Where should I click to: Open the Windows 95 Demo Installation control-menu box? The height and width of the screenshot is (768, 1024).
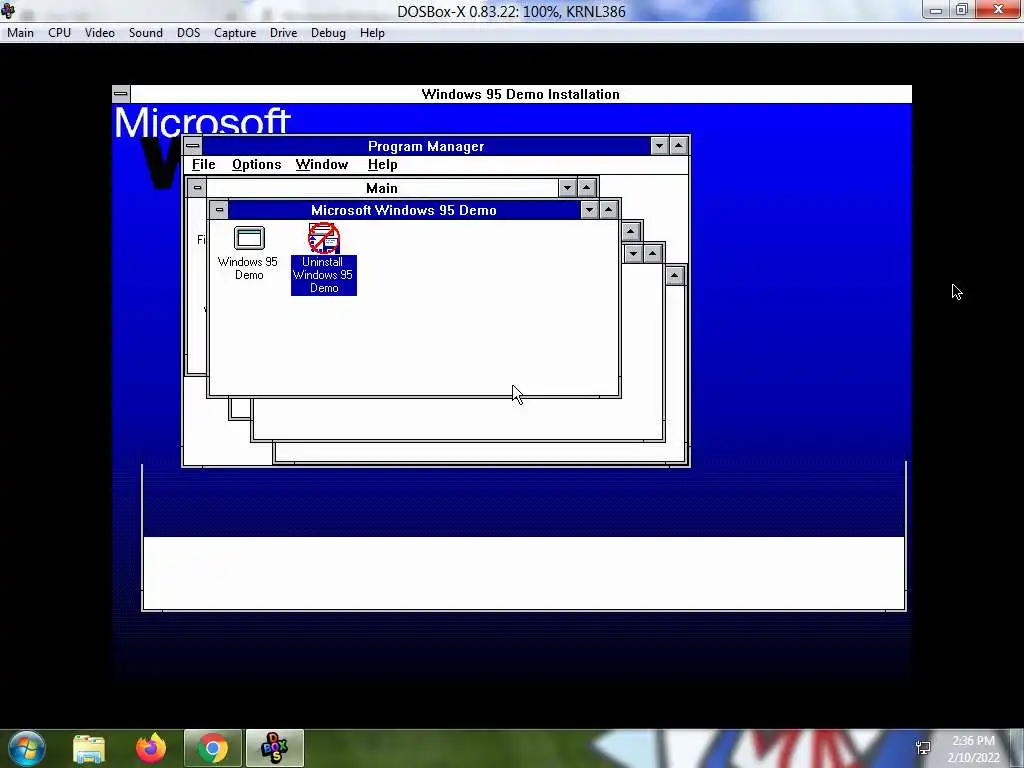tap(121, 94)
